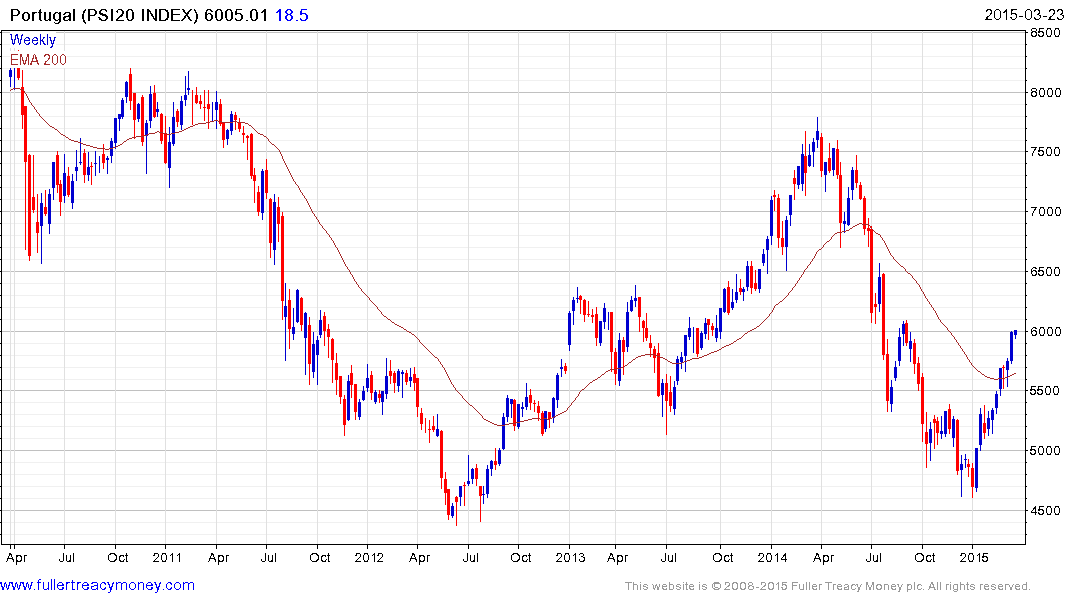Viewport: 1075px width, 600px height.
Task: Click the 5500 price axis label
Action: pos(1046,391)
